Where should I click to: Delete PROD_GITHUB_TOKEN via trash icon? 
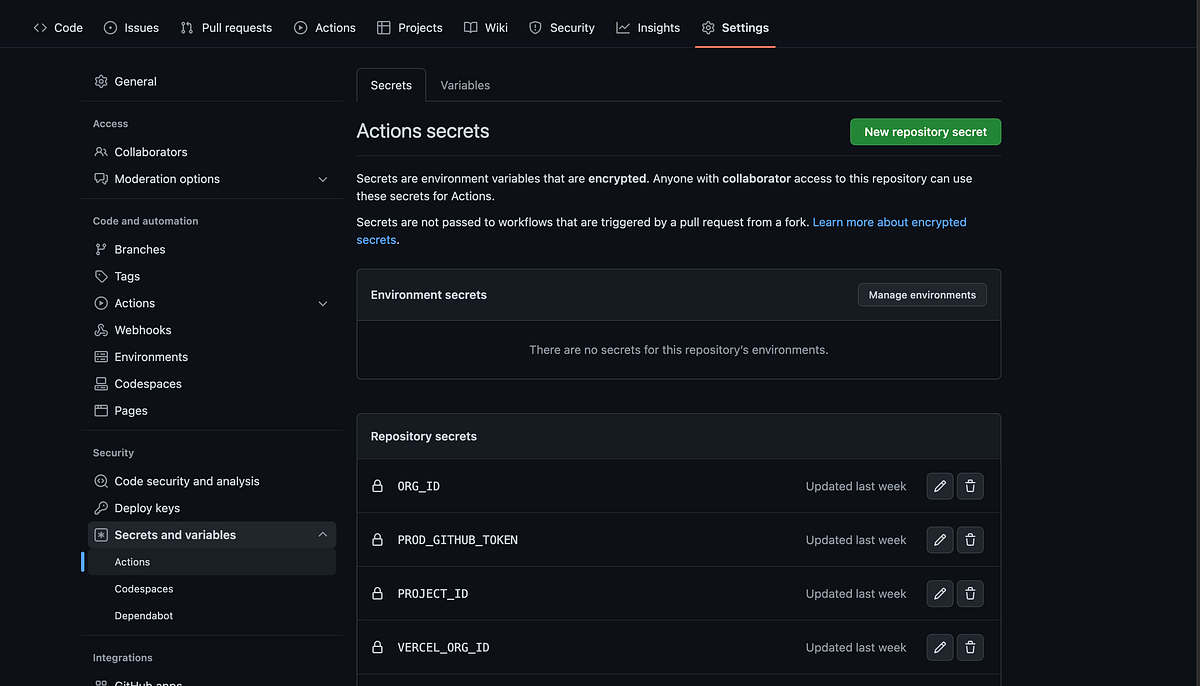(x=970, y=540)
